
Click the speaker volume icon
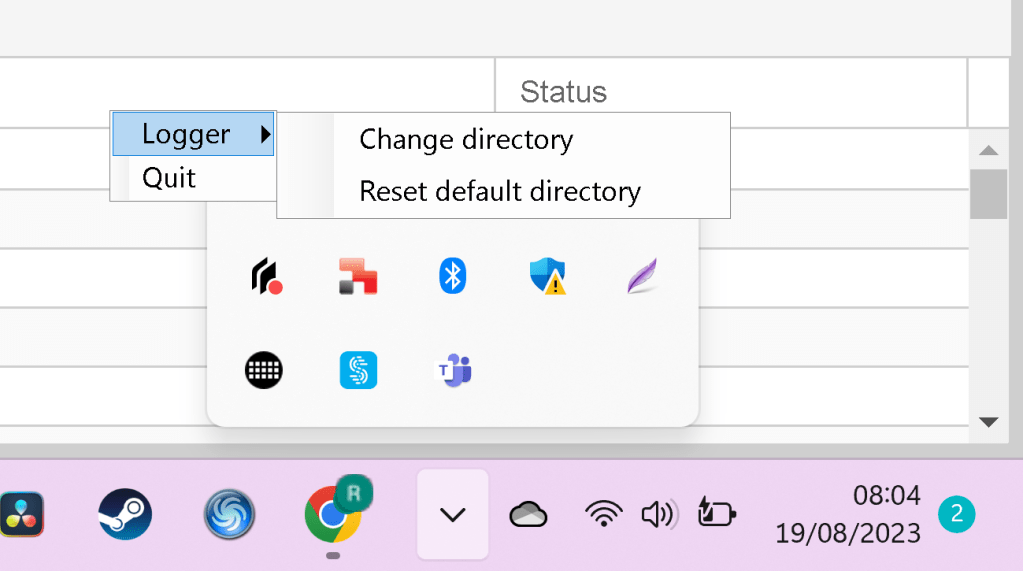(659, 514)
